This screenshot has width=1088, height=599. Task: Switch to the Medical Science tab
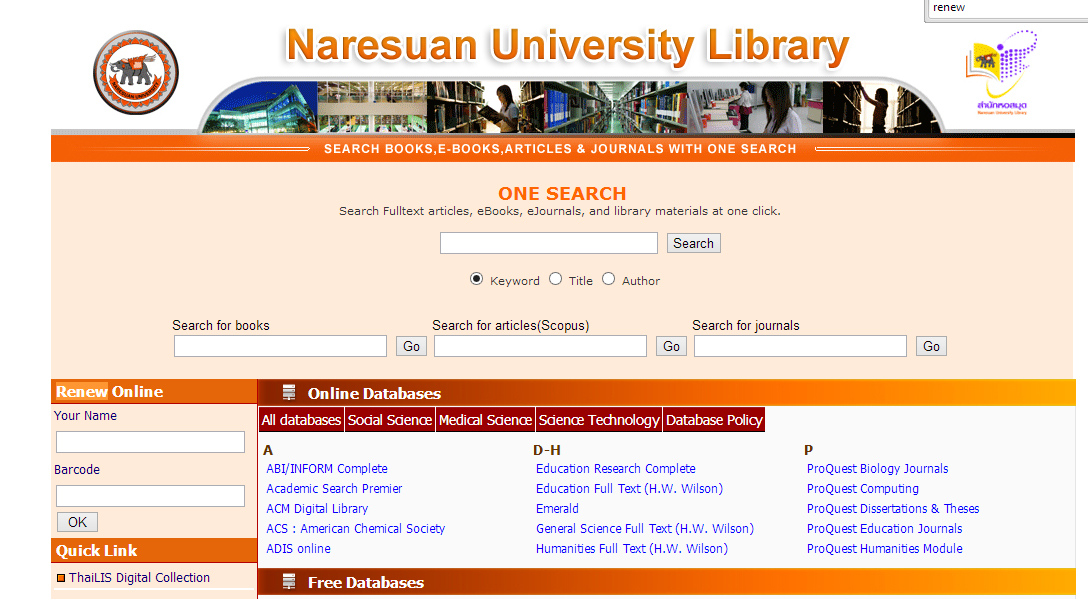point(486,420)
